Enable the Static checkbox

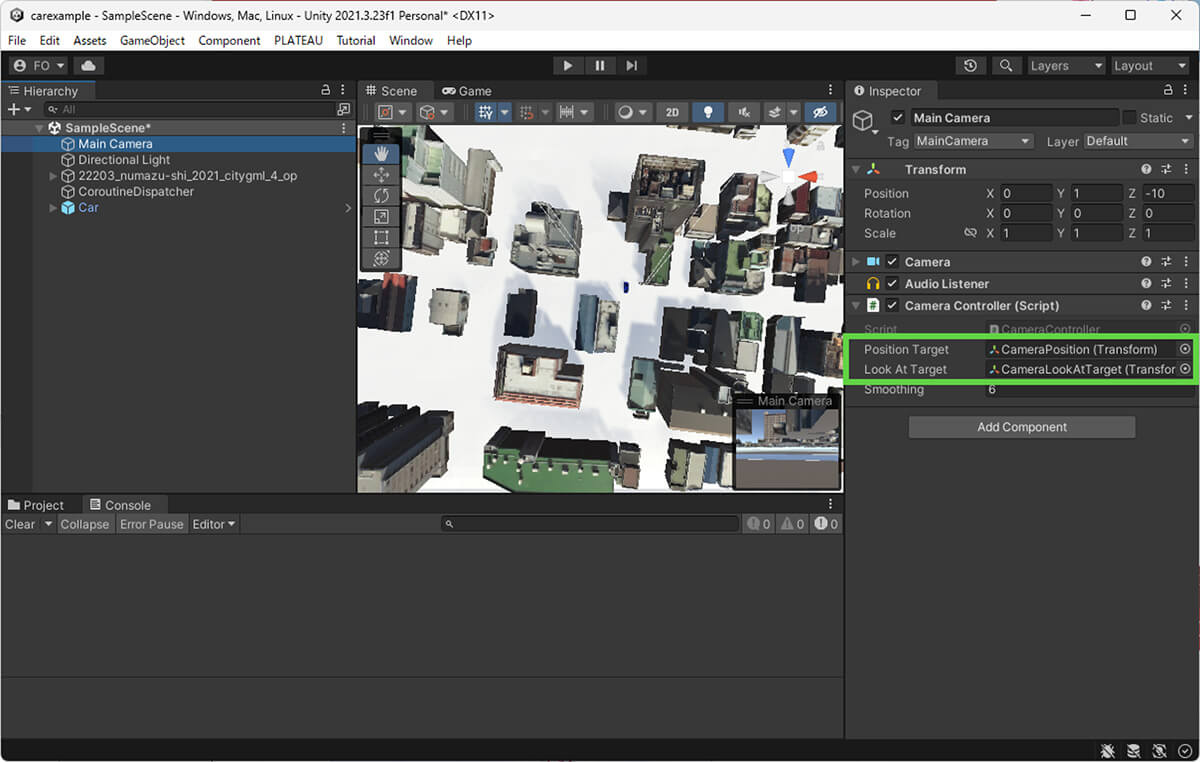[1129, 118]
